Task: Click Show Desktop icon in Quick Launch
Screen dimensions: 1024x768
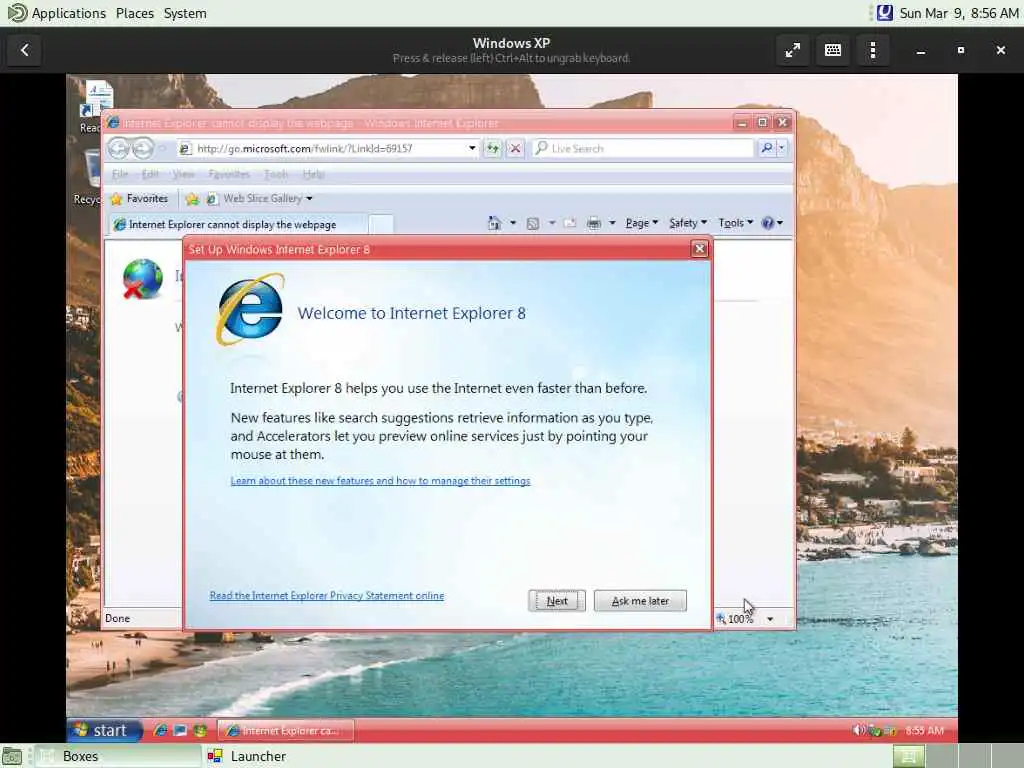Action: point(180,730)
